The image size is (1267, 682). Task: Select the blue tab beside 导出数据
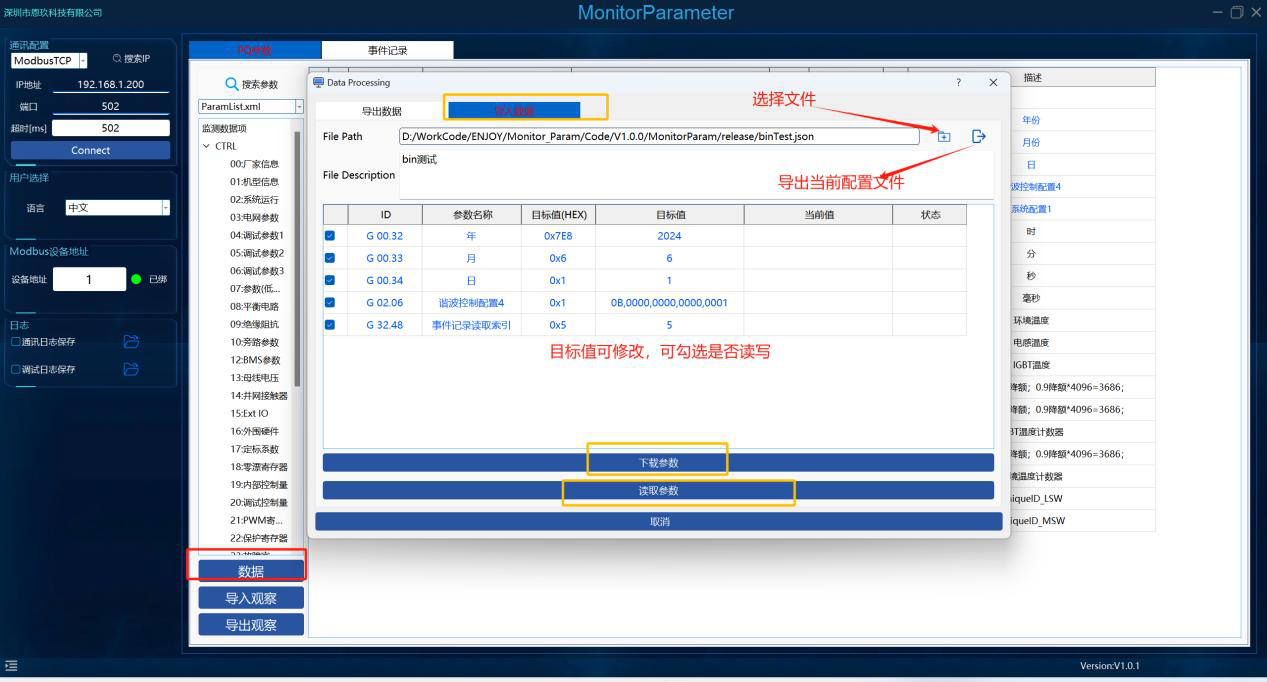point(514,111)
